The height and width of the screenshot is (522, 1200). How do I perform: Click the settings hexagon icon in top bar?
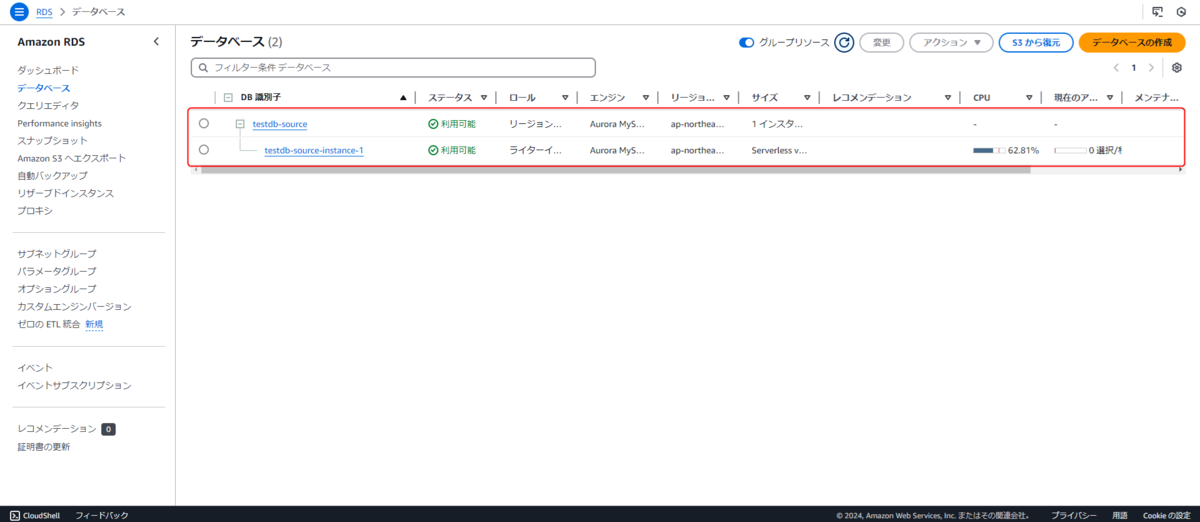click(x=1182, y=11)
